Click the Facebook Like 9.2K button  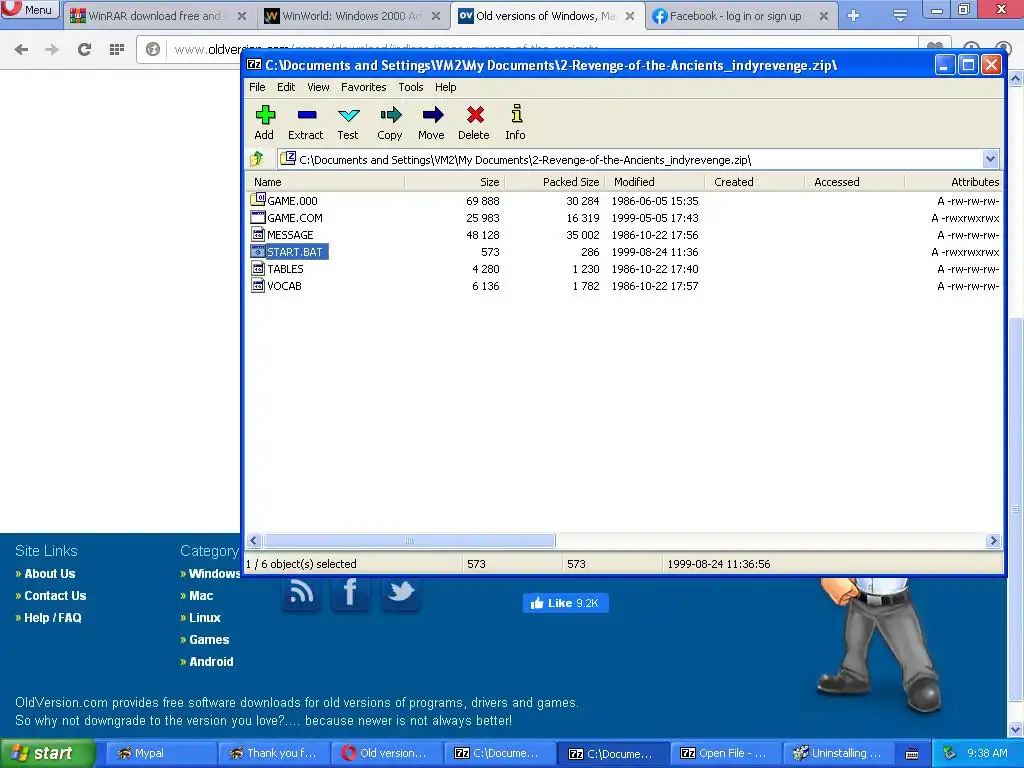point(566,603)
